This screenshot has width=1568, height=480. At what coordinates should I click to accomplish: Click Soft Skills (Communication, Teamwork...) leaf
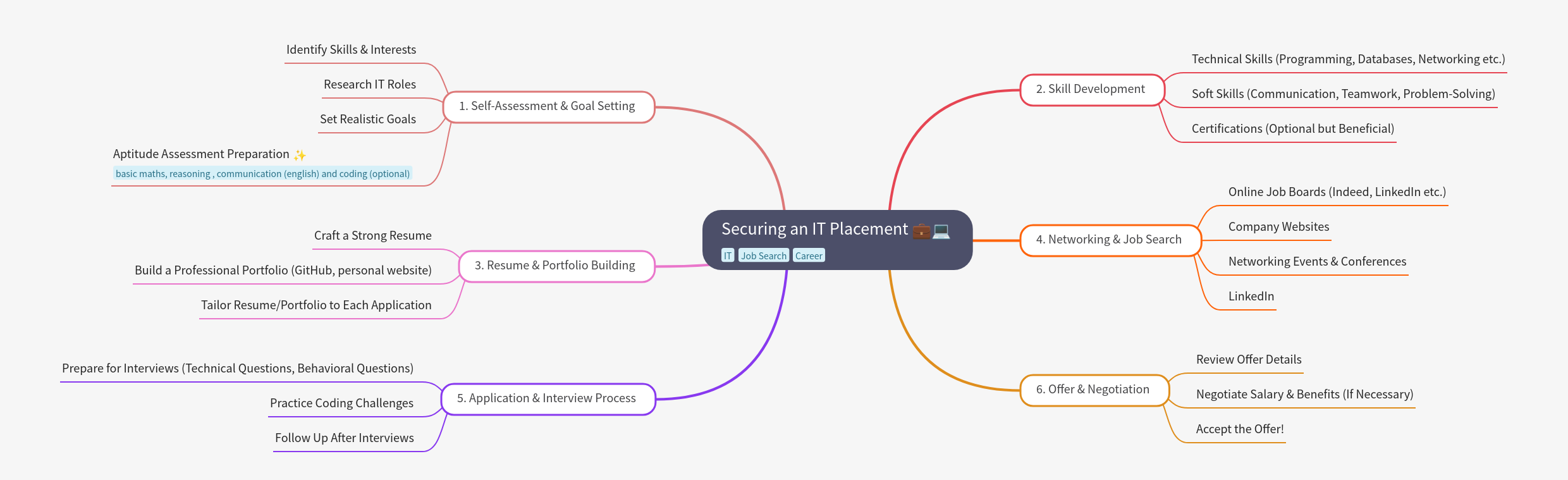point(1344,94)
